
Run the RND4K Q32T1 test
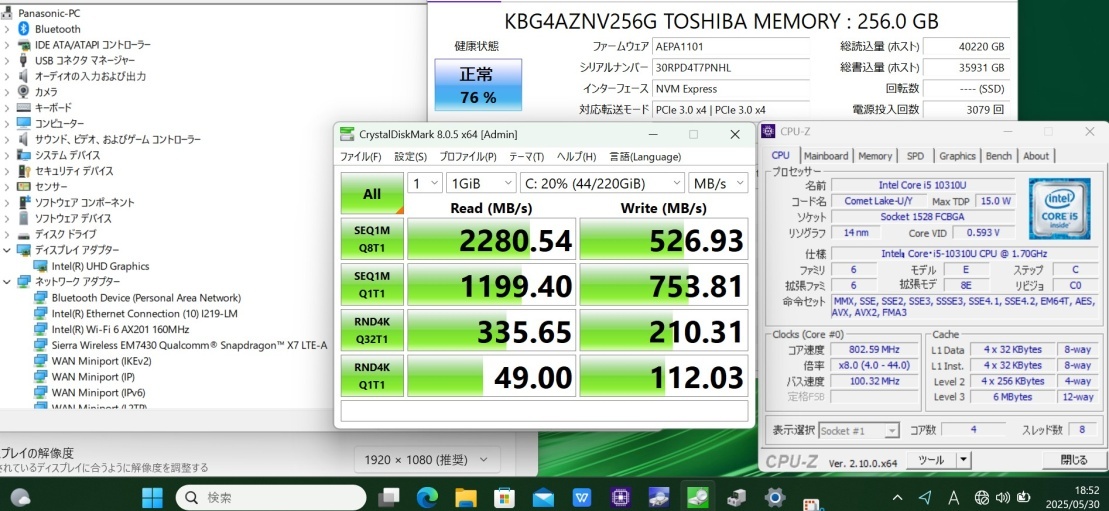(x=372, y=330)
